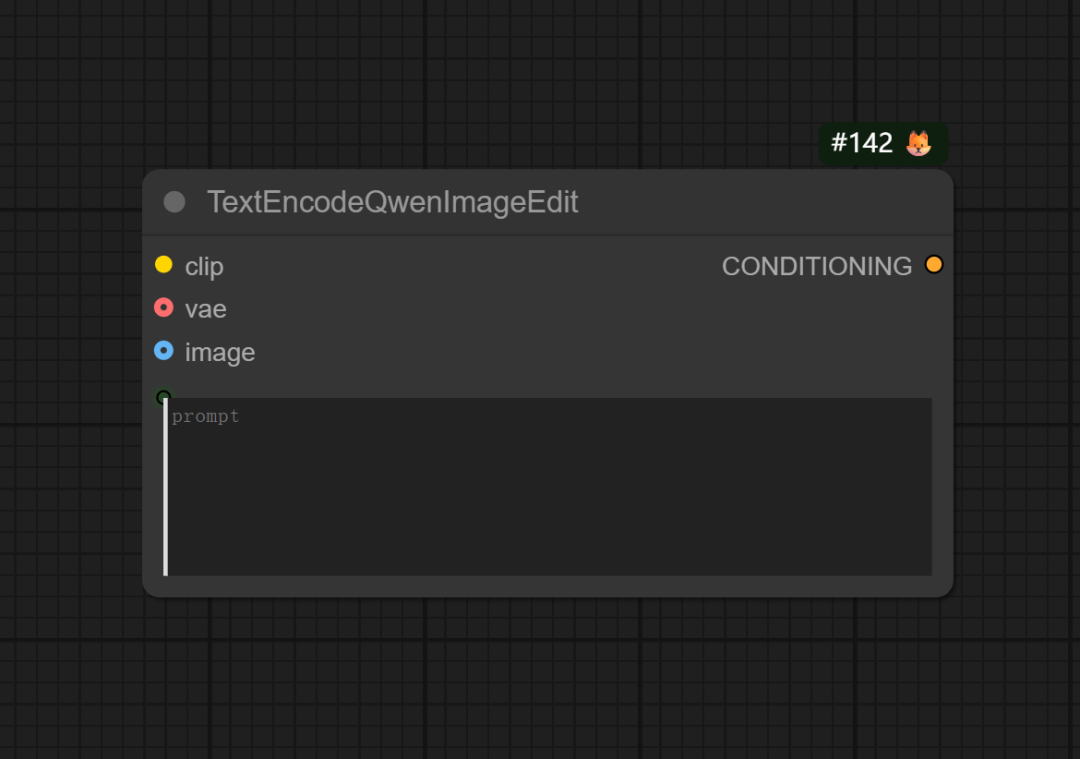
Task: Click the yellow clip input socket
Action: [x=164, y=265]
